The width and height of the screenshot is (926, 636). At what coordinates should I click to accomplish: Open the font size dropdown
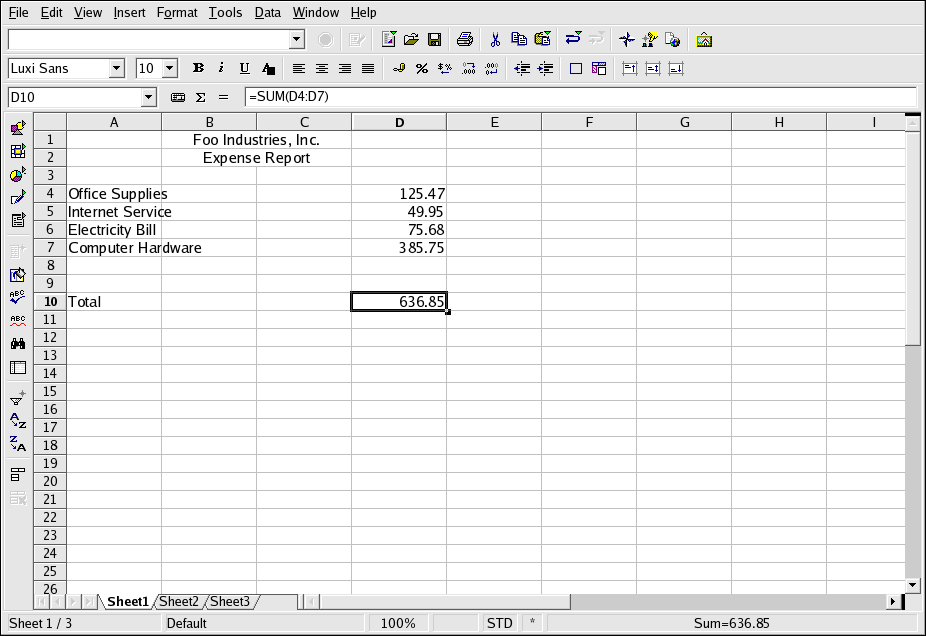tap(169, 69)
